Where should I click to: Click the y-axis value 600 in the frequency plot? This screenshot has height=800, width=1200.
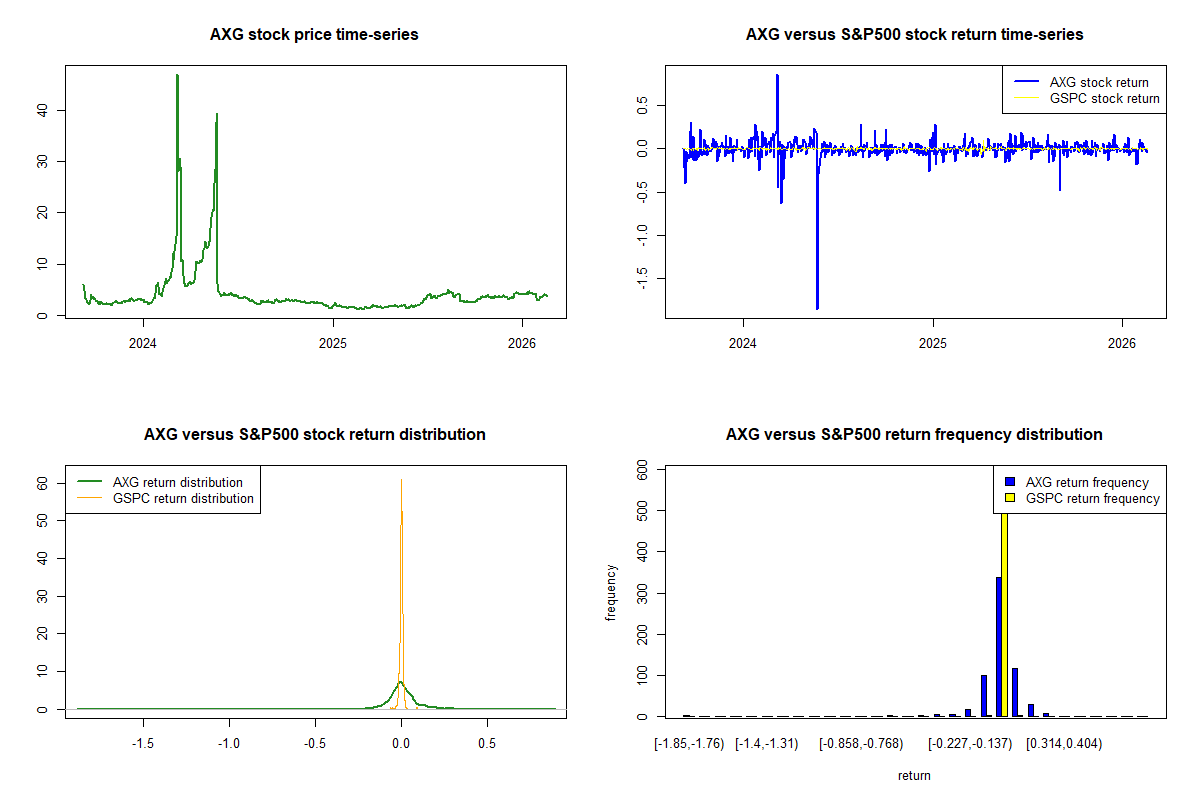coord(644,469)
